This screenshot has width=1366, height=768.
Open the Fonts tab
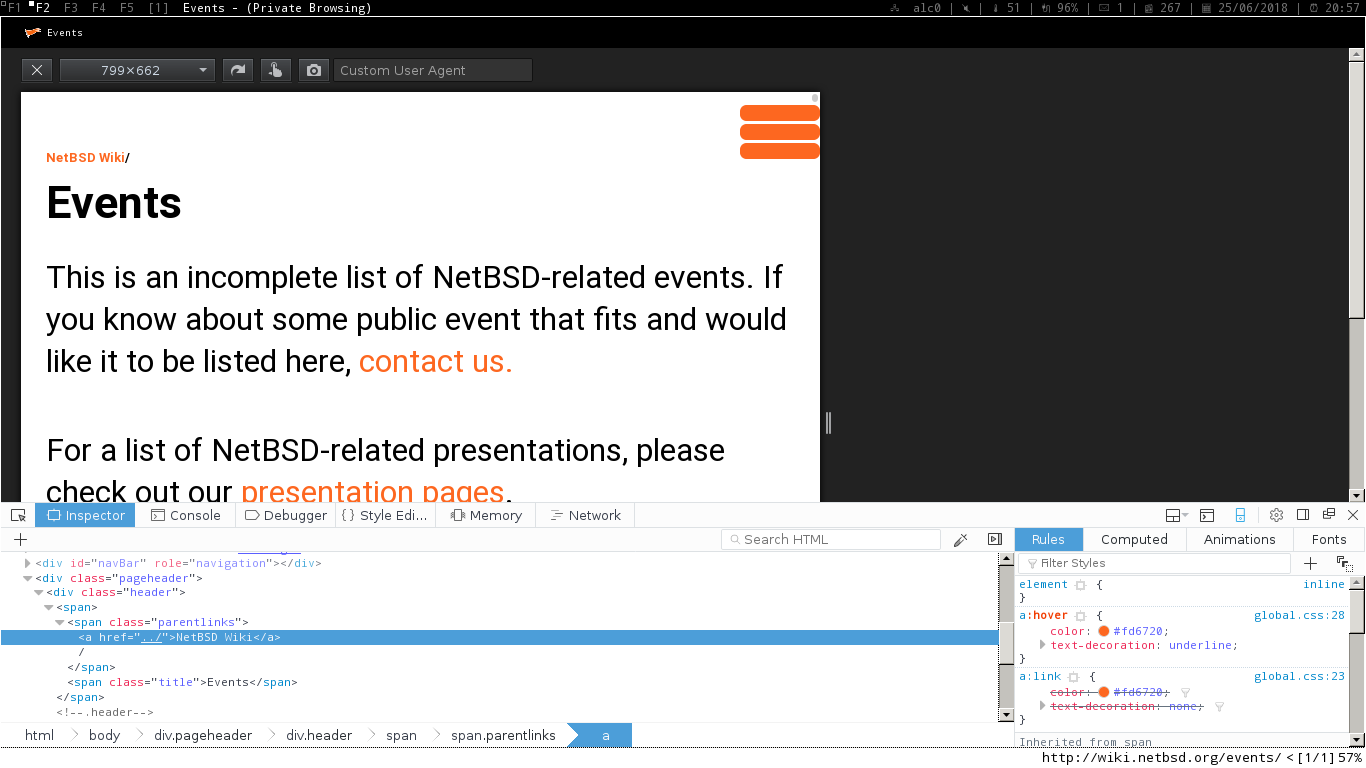click(1329, 539)
